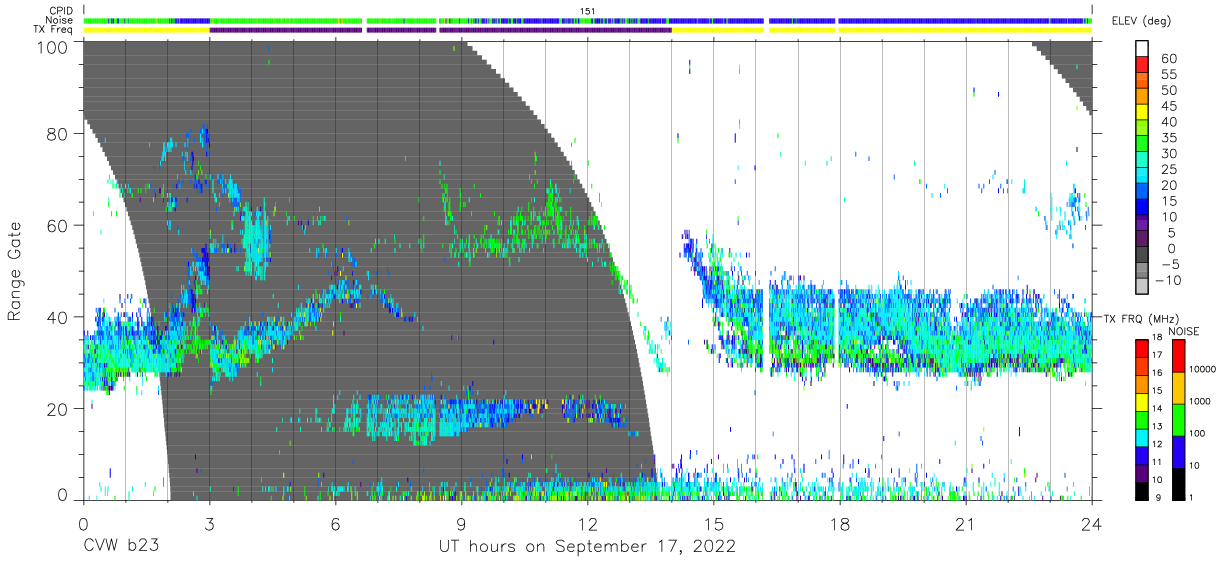Click the red 55–60 ELEV colorbar segment
Image resolution: width=1228 pixels, height=567 pixels.
[1142, 66]
